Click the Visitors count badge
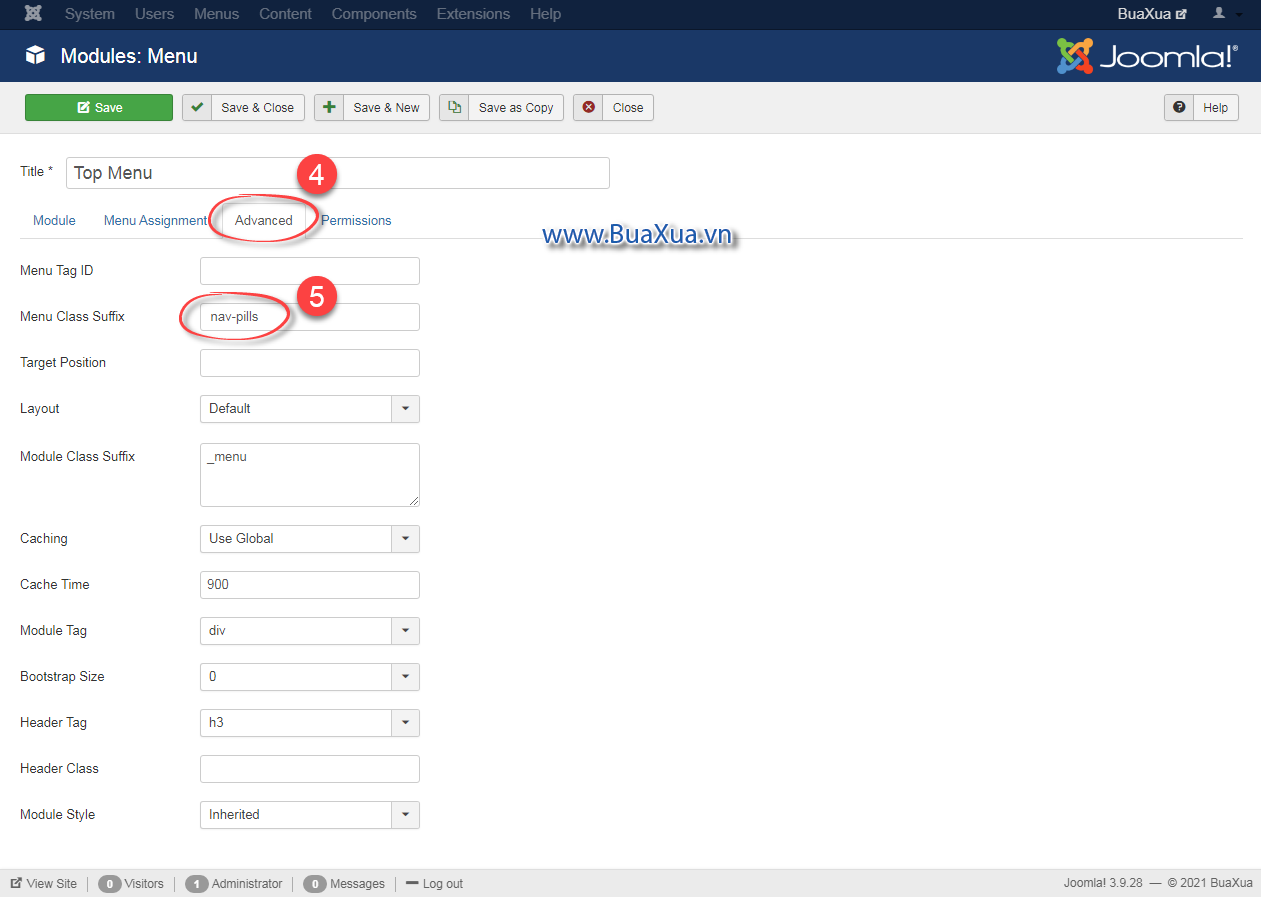1261x897 pixels. 109,884
